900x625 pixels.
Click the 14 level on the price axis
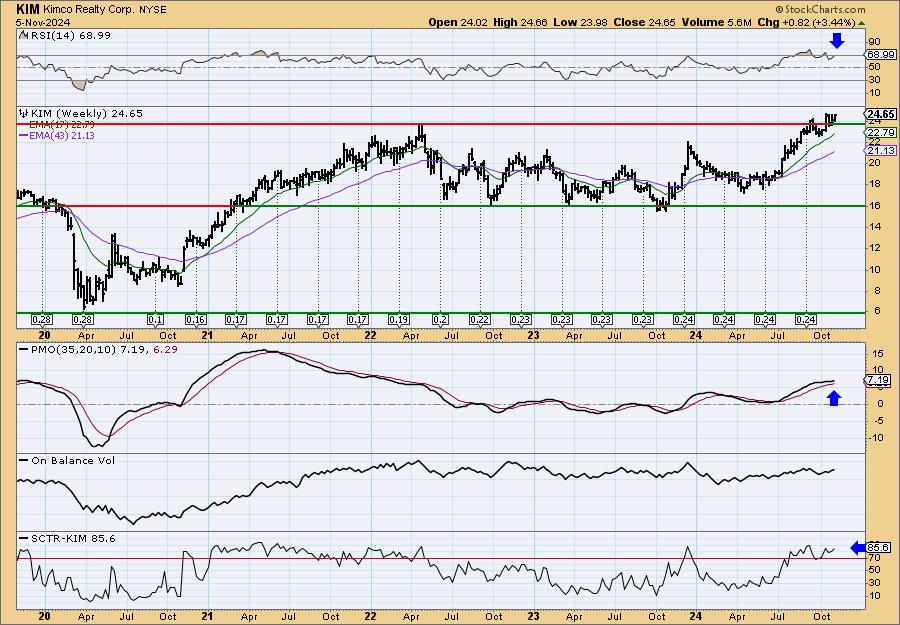coord(874,227)
